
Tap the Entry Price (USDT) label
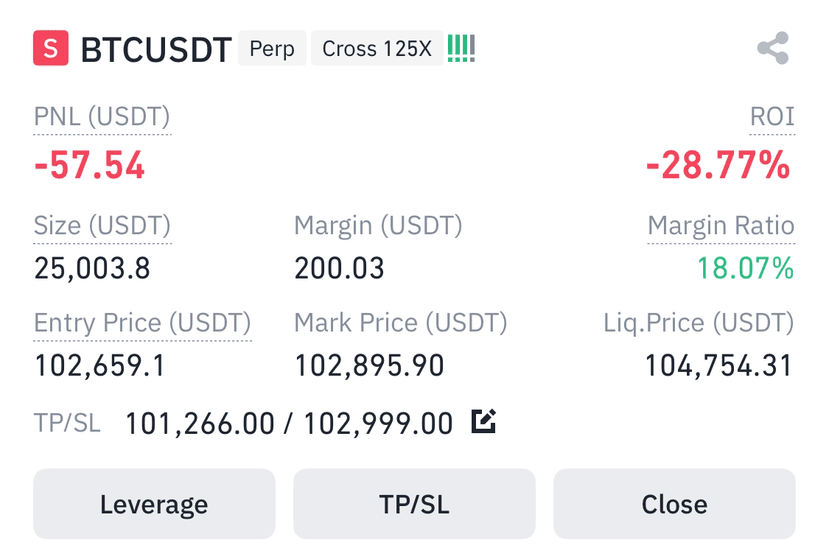coord(142,322)
